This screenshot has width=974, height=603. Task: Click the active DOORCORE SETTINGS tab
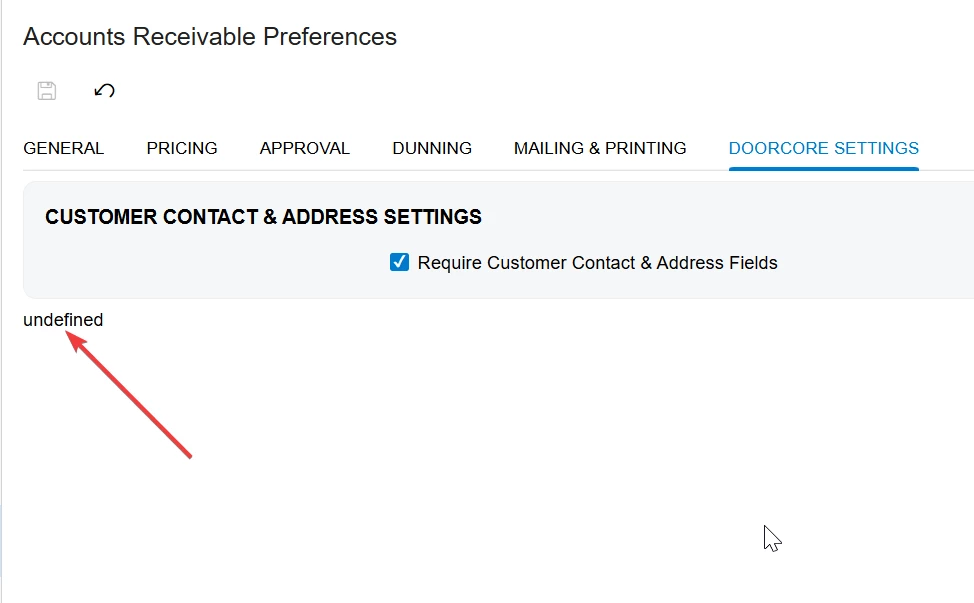click(x=824, y=148)
